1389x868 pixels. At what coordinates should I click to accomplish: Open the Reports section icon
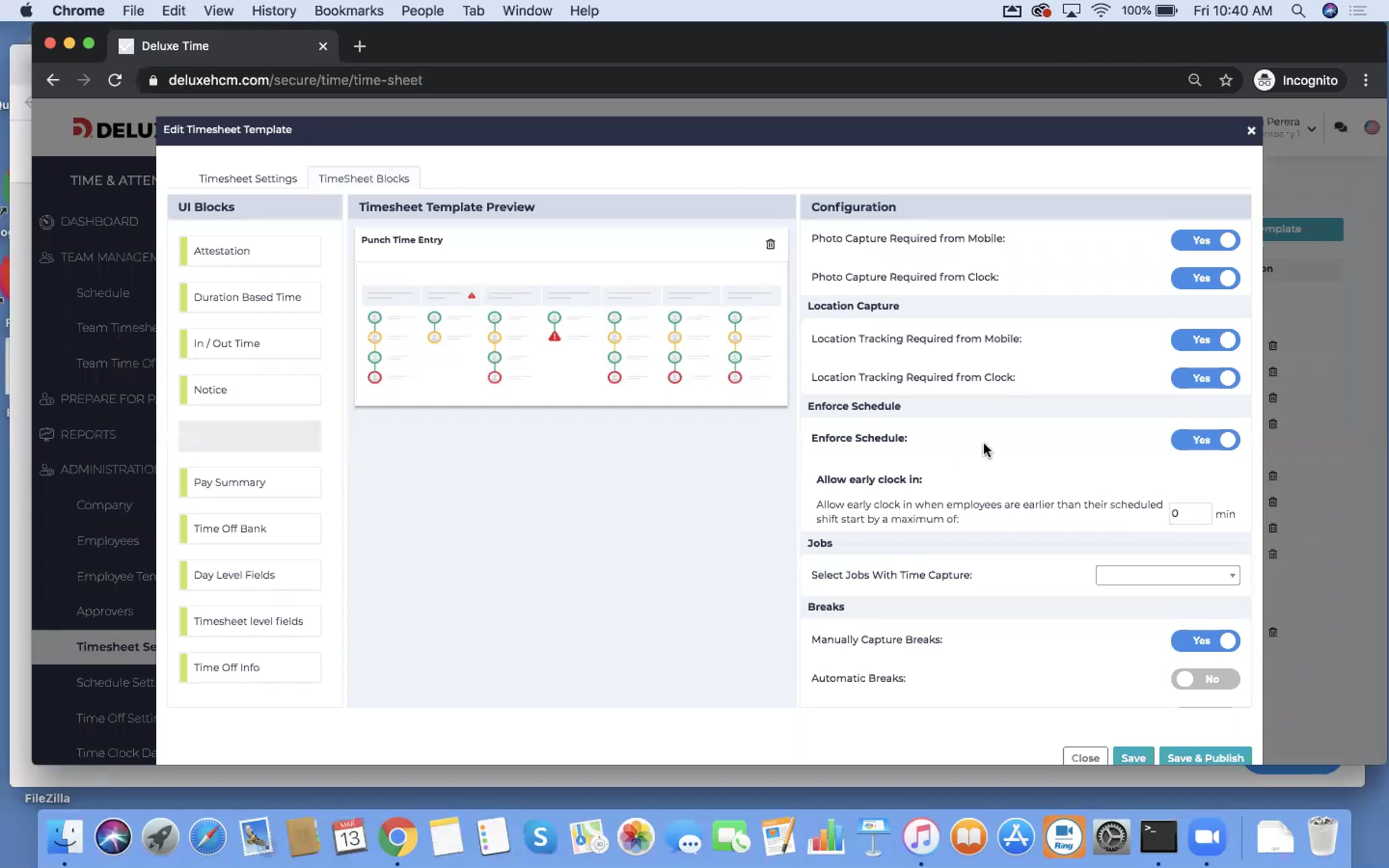click(x=46, y=435)
